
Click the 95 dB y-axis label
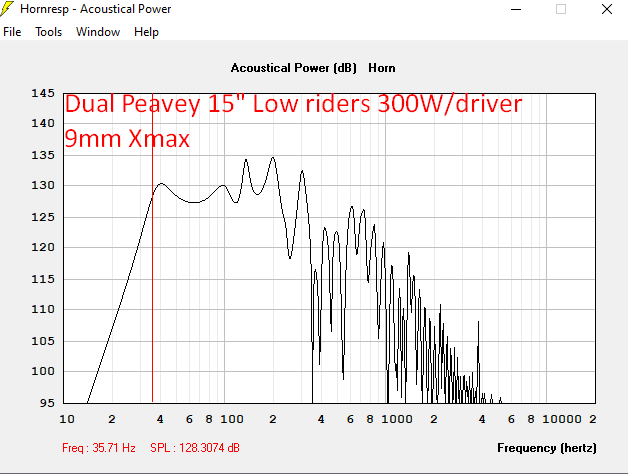click(x=47, y=403)
